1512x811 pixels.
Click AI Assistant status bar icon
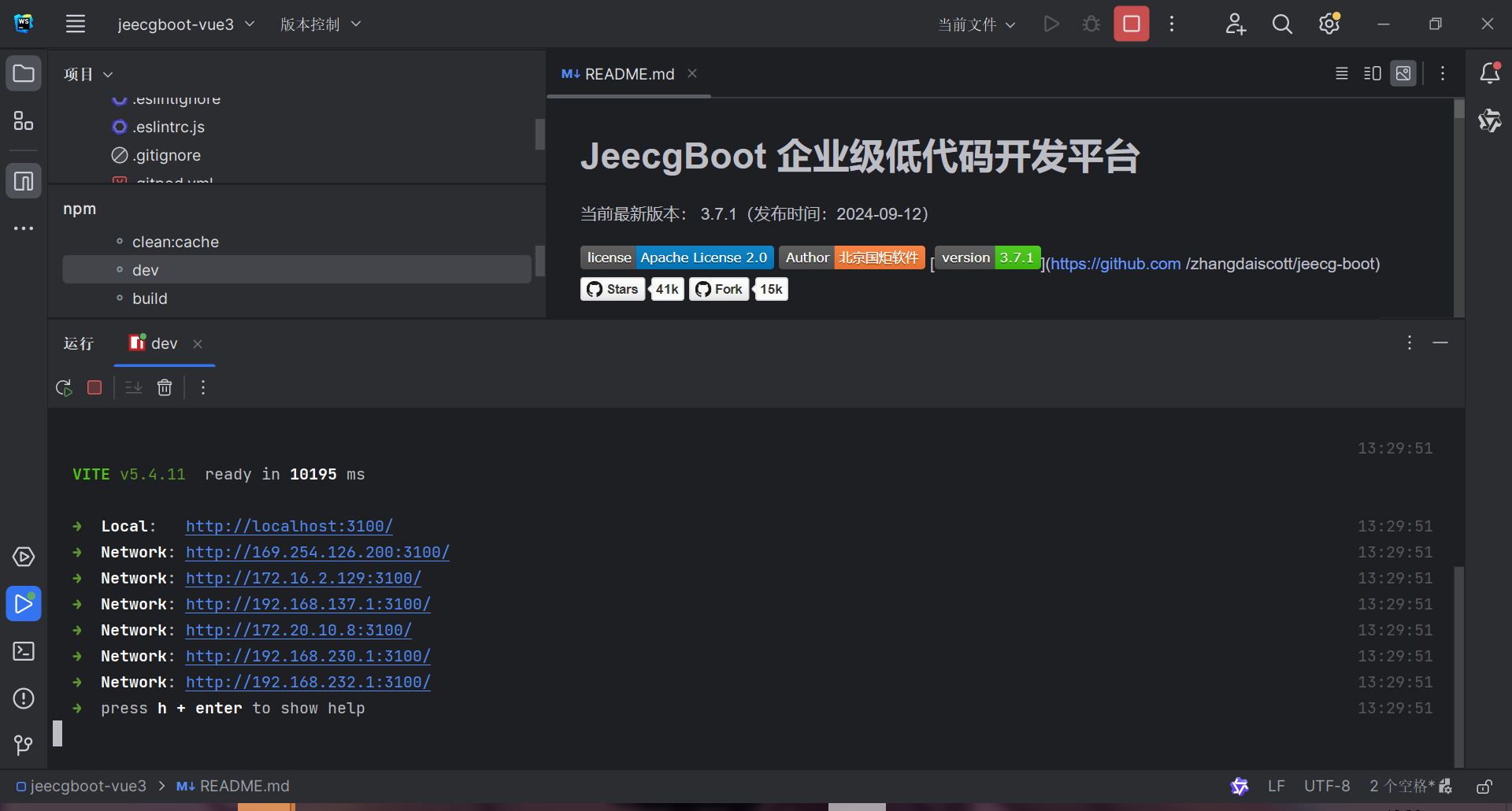pos(1240,786)
